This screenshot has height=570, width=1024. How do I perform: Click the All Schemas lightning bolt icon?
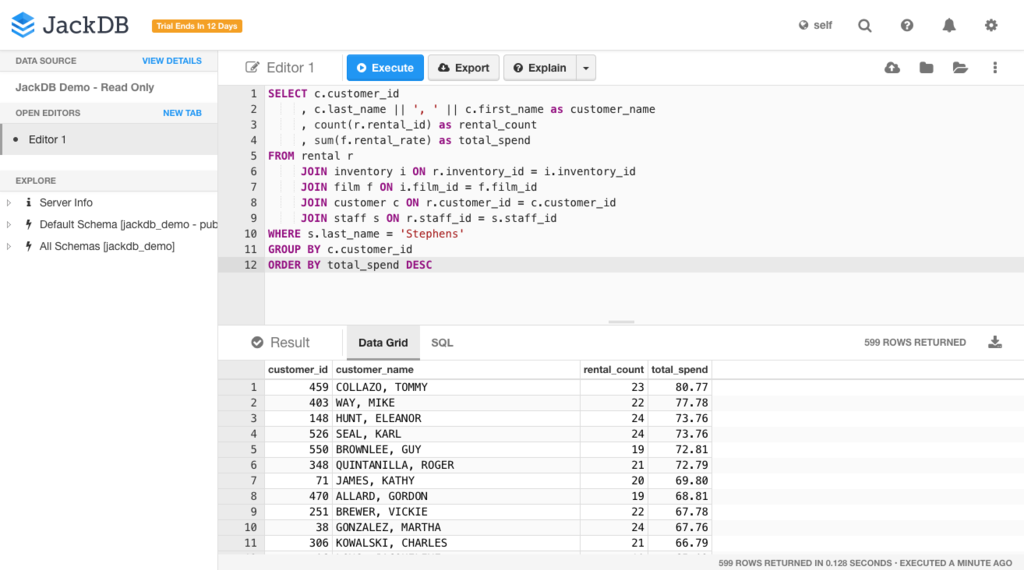pyautogui.click(x=28, y=246)
